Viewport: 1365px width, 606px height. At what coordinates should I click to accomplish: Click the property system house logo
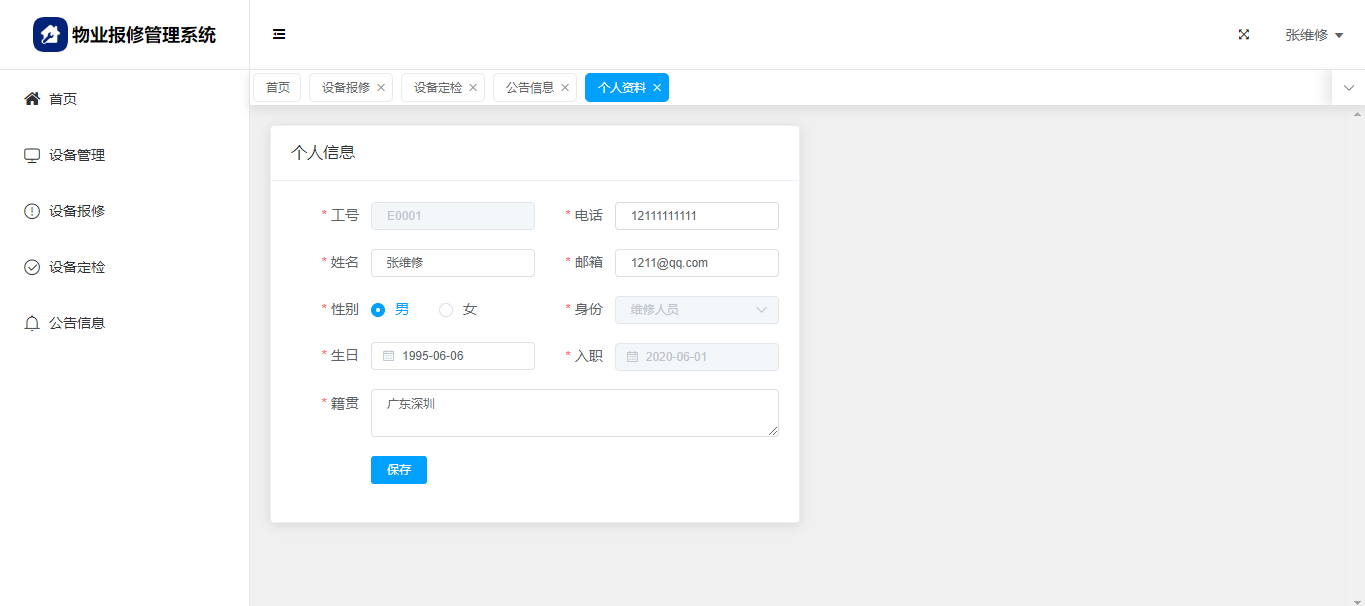tap(50, 35)
